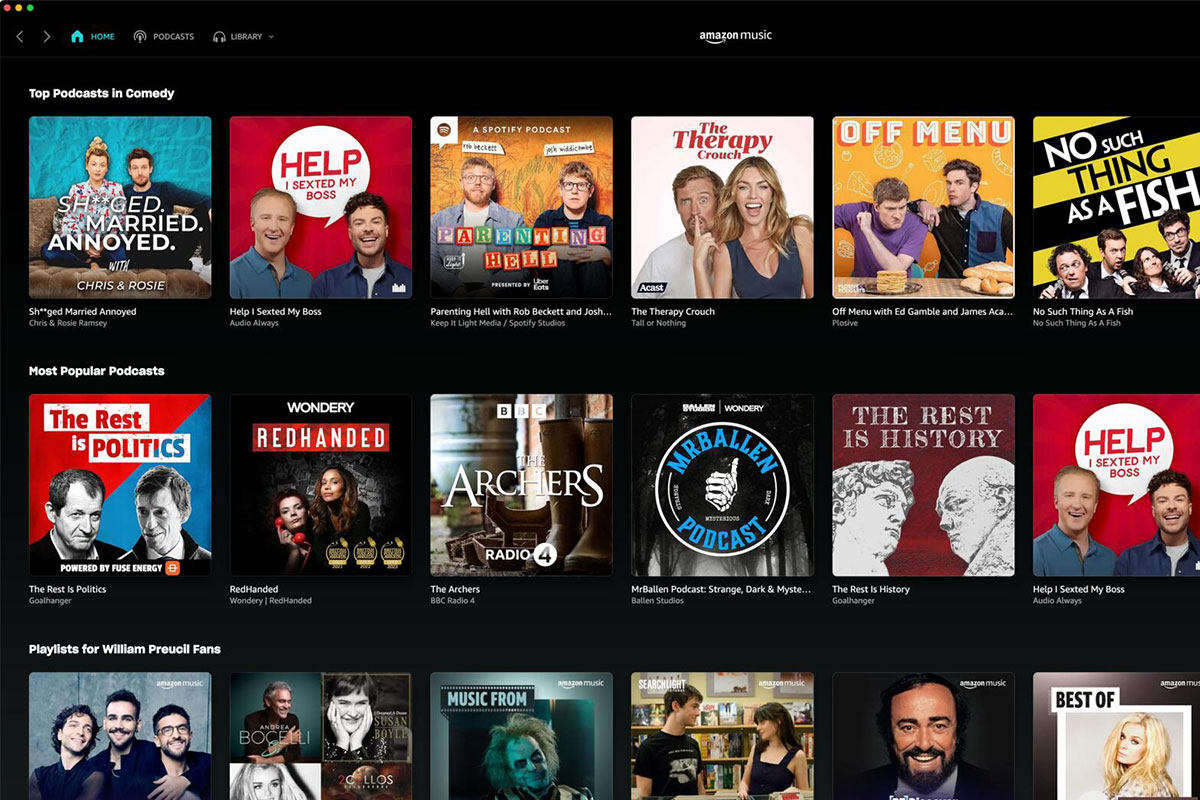
Task: Click the Home house icon
Action: tap(76, 35)
